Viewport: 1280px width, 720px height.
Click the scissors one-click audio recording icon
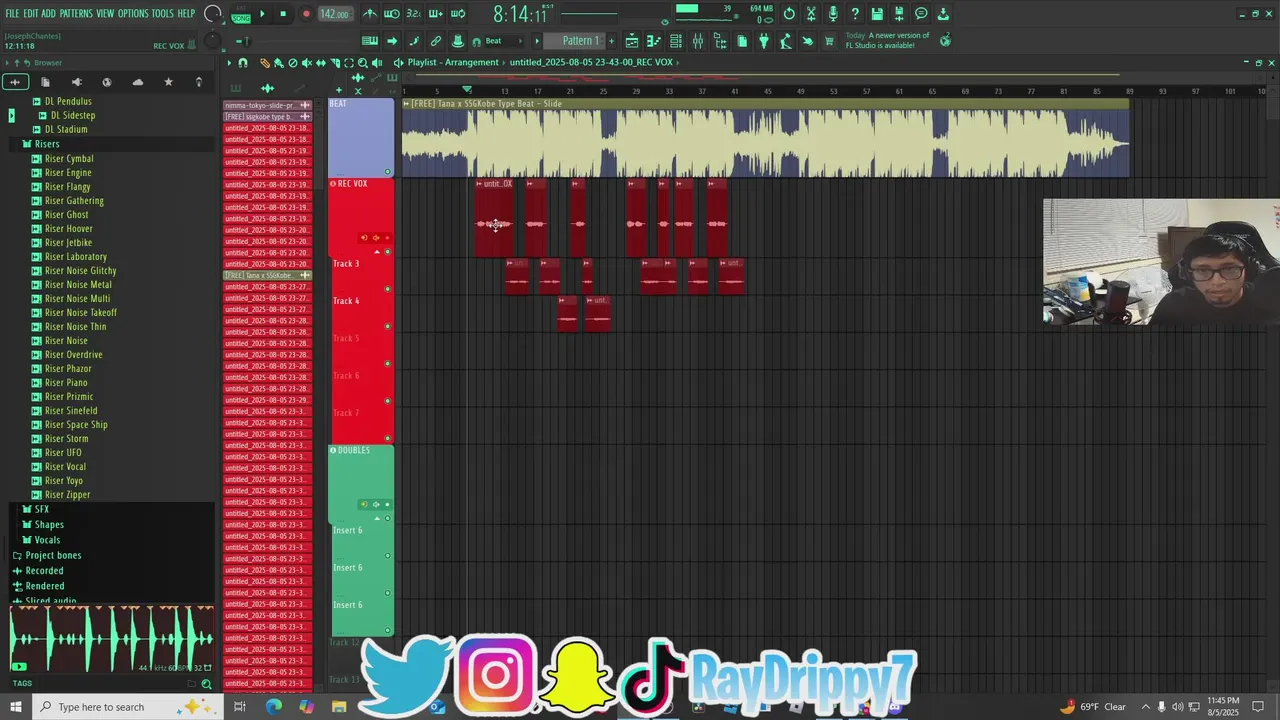pyautogui.click(x=811, y=14)
